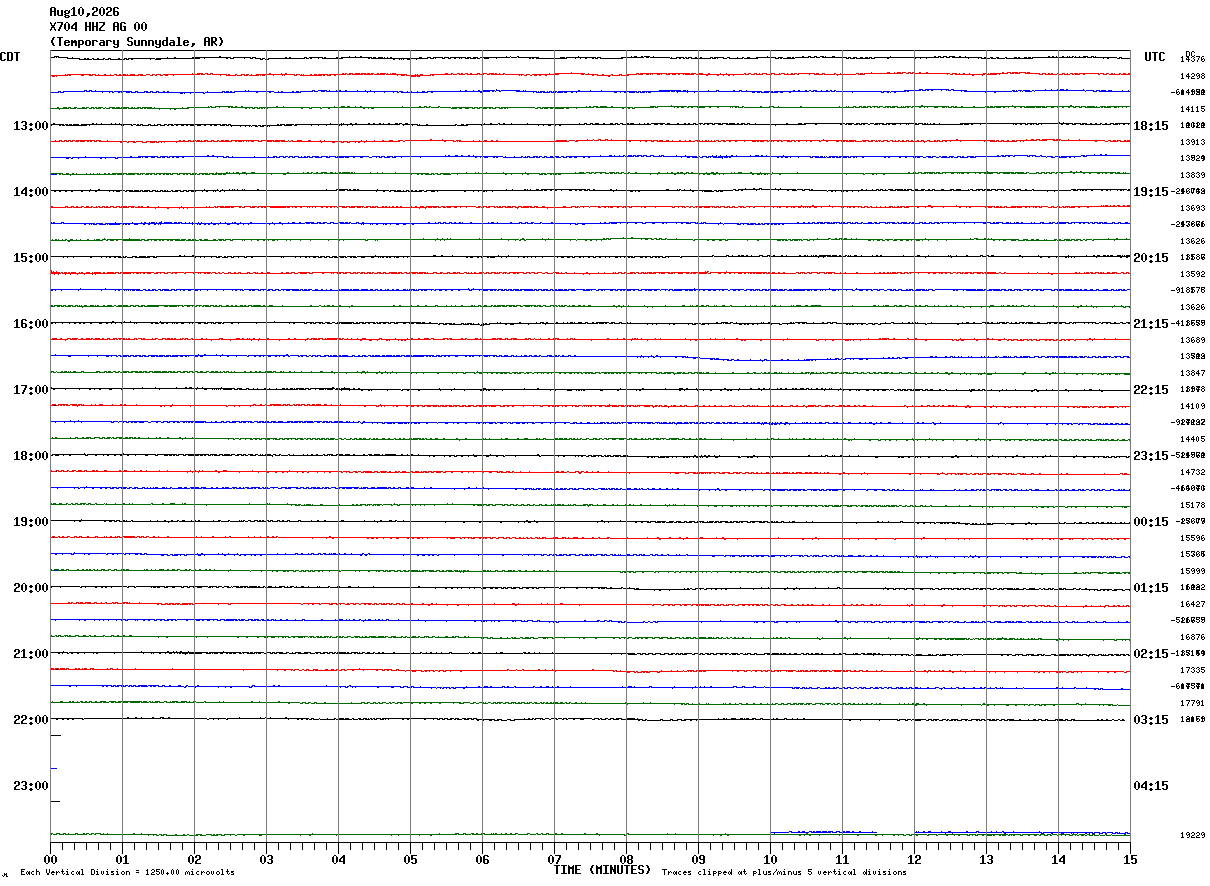Image resolution: width=1210 pixels, height=886 pixels.
Task: Click the 13:00 CDT time label
Action: click(x=30, y=126)
